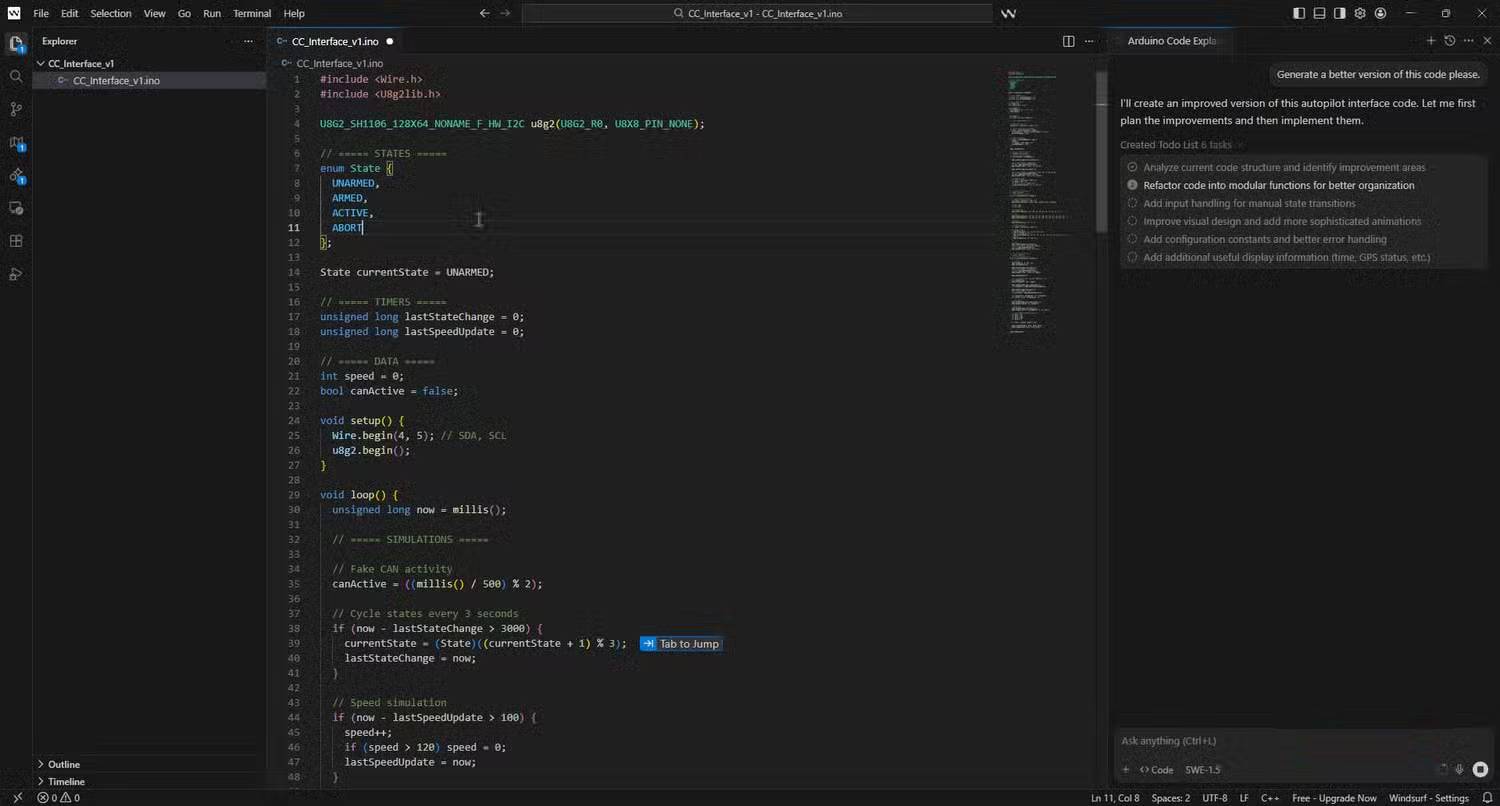Click the Tab to Jump hint

pos(681,644)
